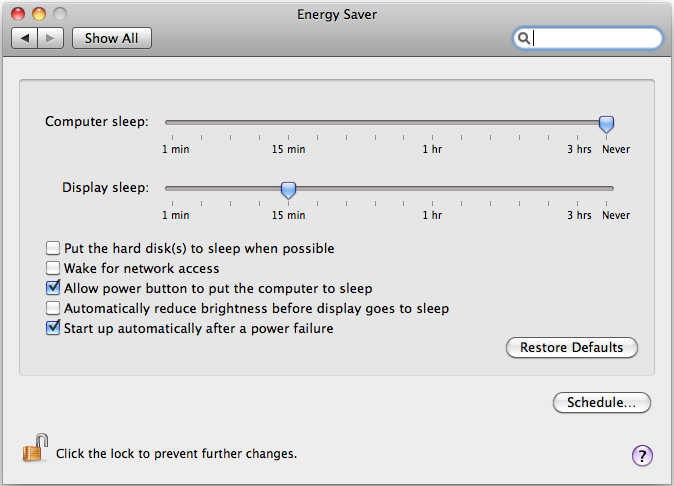Click the Show All button

point(111,38)
